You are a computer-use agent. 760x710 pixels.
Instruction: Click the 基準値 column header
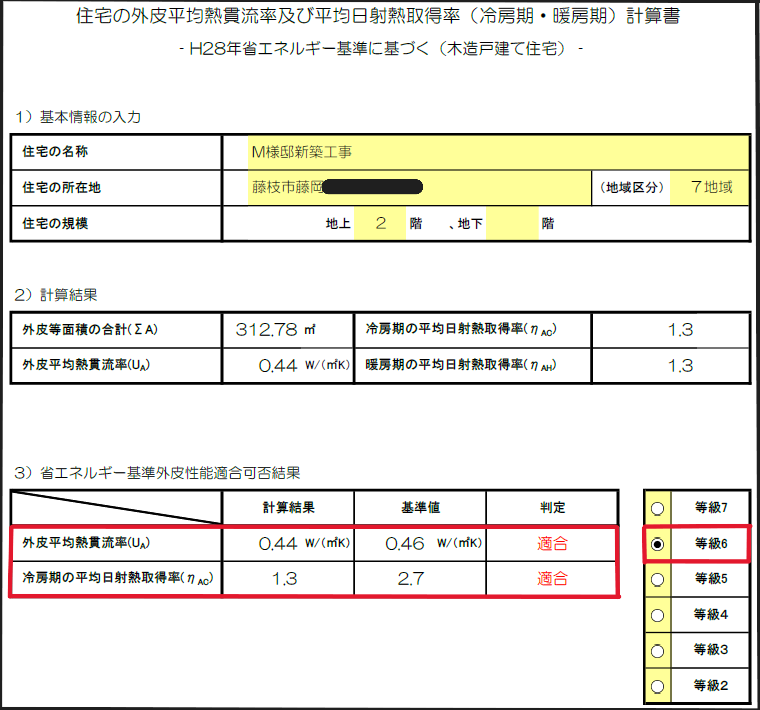[x=420, y=508]
